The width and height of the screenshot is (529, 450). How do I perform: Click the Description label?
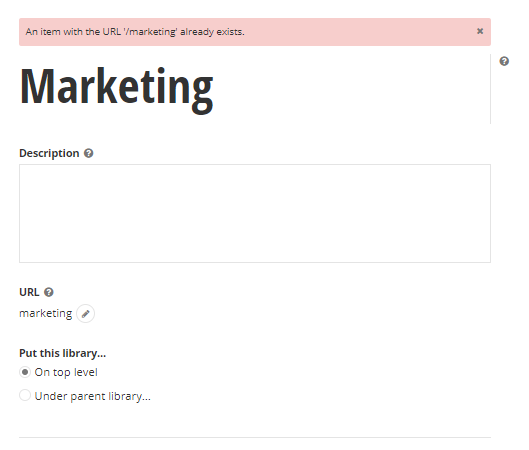click(49, 153)
